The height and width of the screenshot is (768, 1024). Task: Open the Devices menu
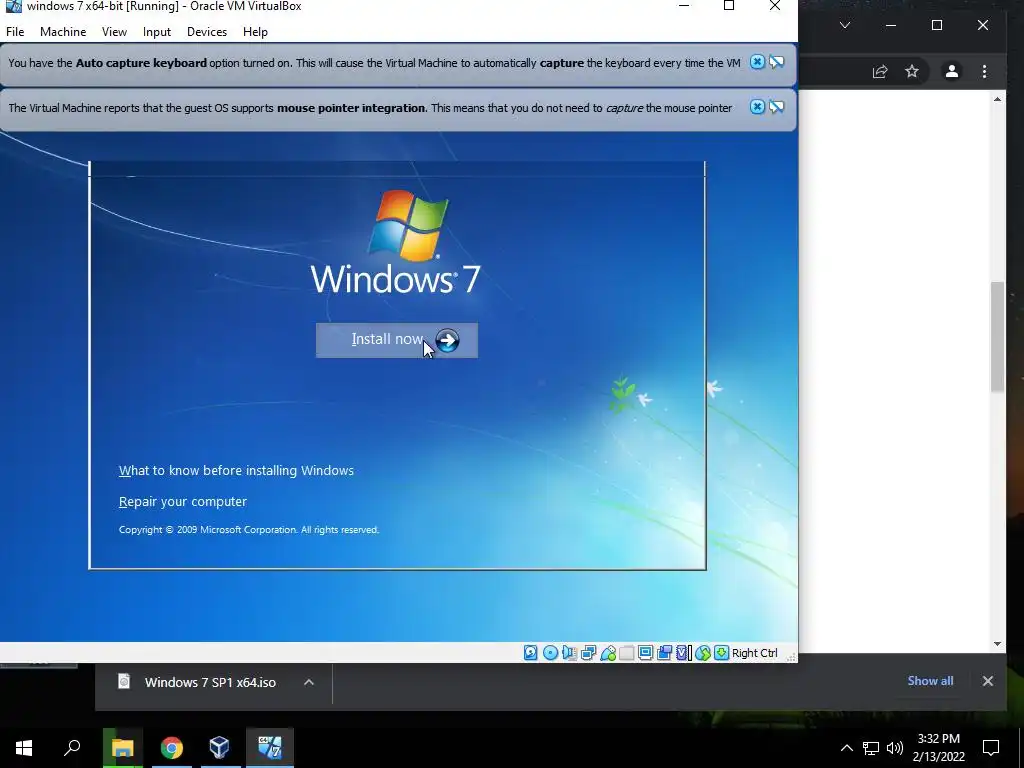[207, 32]
